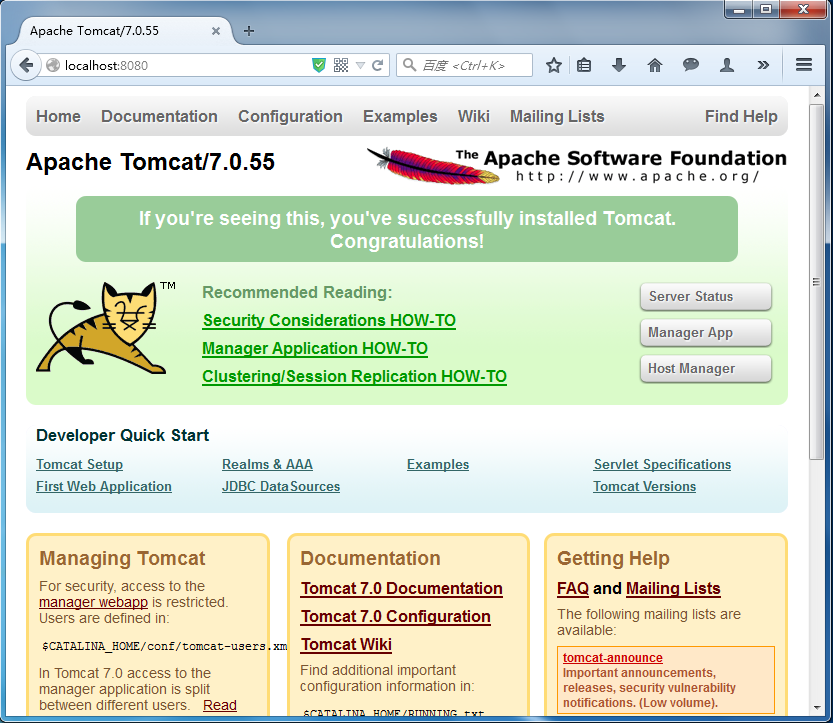Open the tomcat-announce mailing list link
The height and width of the screenshot is (723, 833).
tap(613, 658)
